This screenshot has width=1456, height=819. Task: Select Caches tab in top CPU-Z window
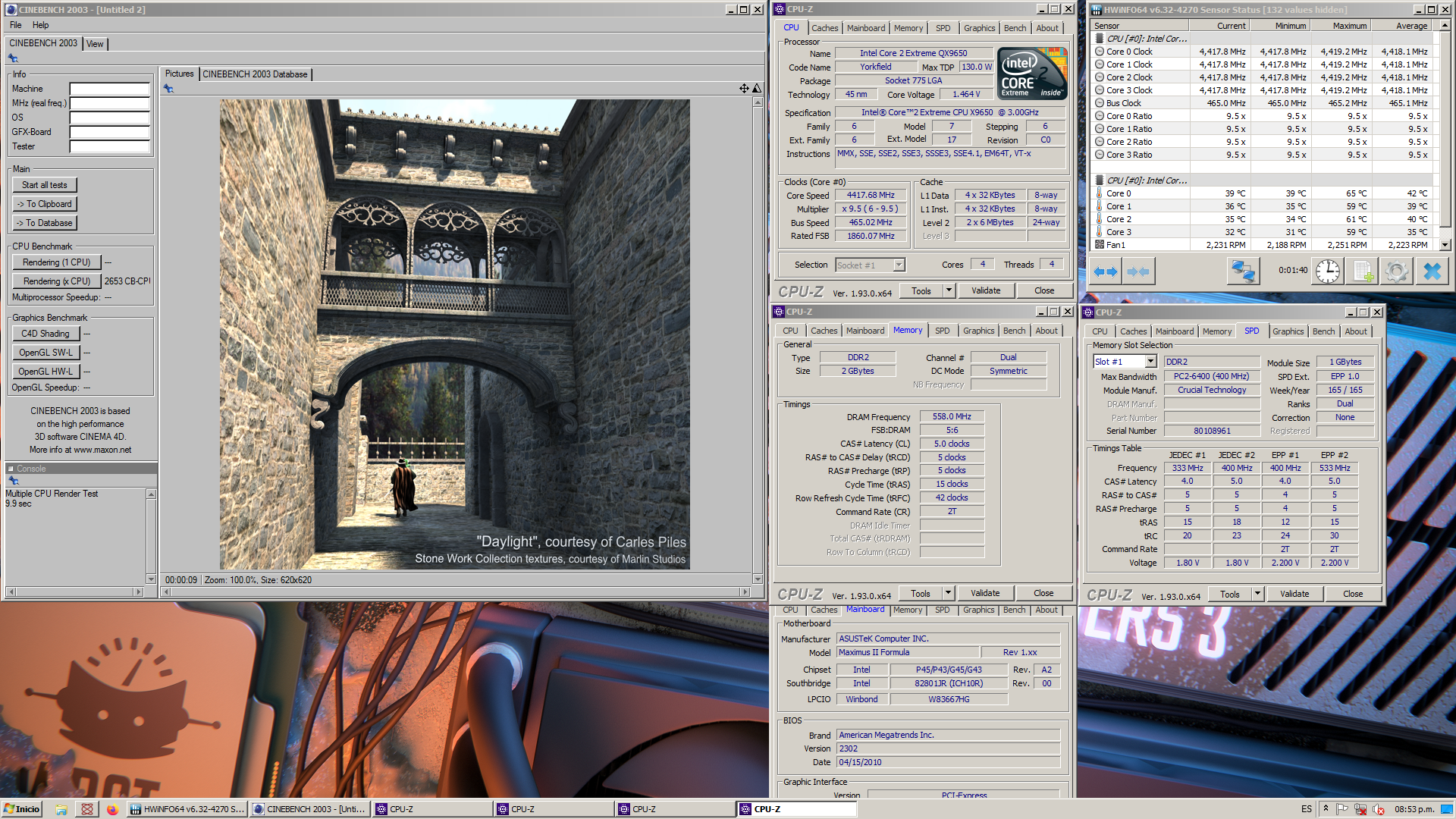point(825,28)
